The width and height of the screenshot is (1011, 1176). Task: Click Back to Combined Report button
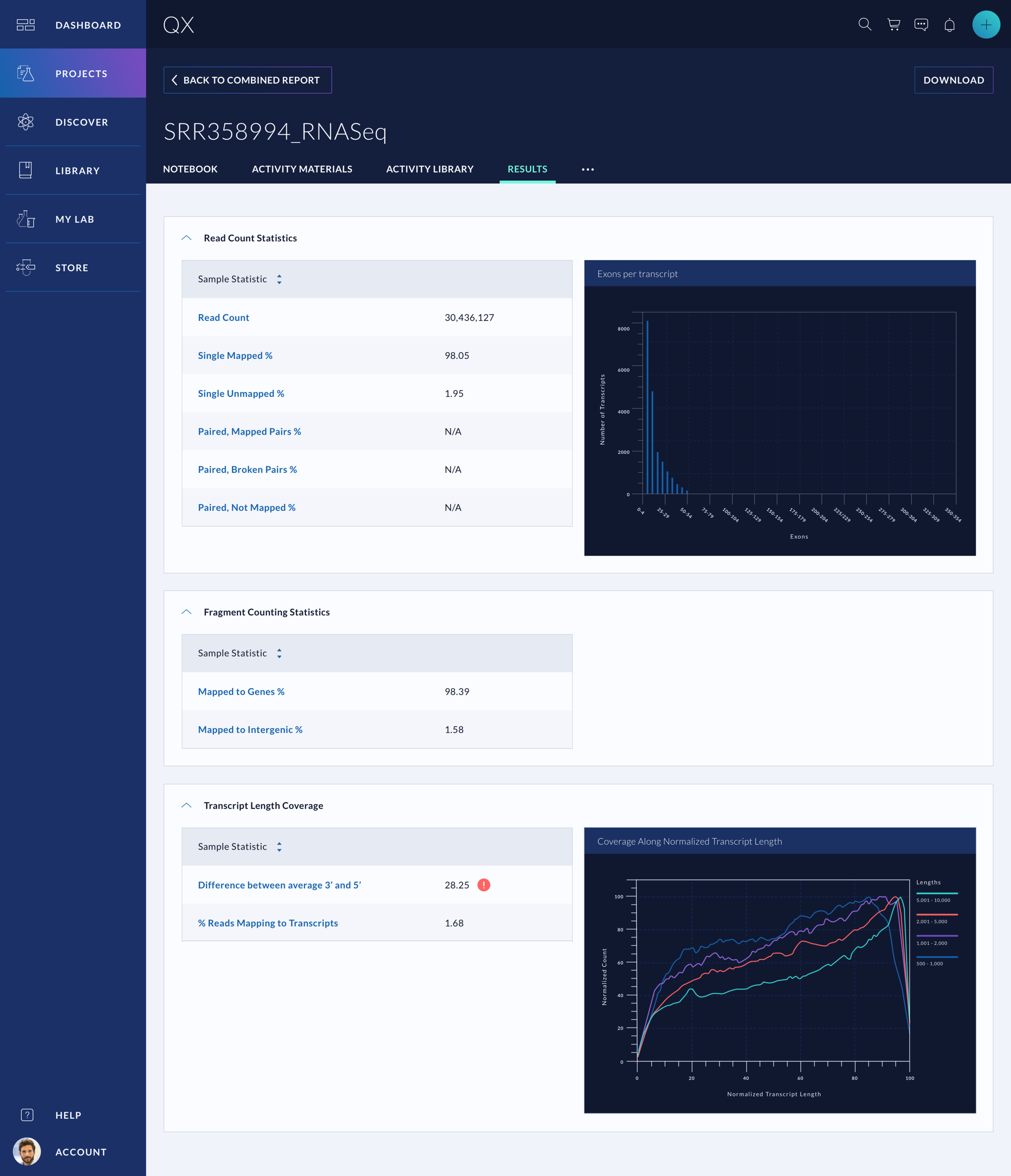(247, 80)
